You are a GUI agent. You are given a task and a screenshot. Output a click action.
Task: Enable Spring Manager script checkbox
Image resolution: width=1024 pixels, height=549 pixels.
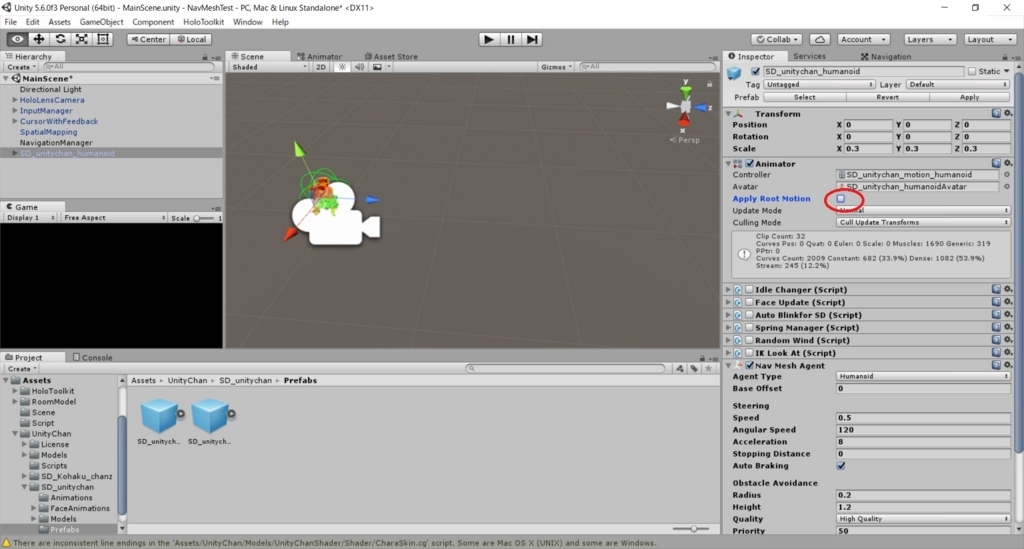coord(750,327)
